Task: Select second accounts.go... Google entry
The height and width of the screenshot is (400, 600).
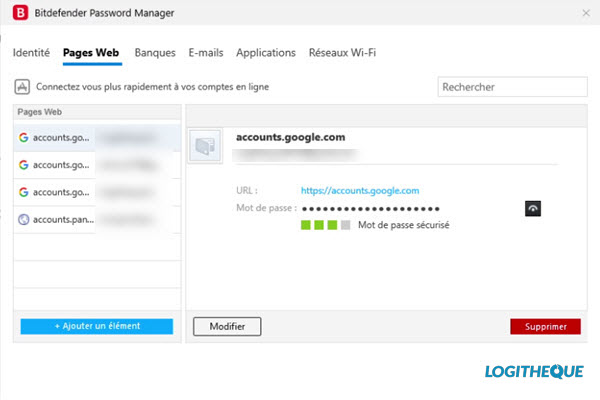Action: (x=97, y=165)
